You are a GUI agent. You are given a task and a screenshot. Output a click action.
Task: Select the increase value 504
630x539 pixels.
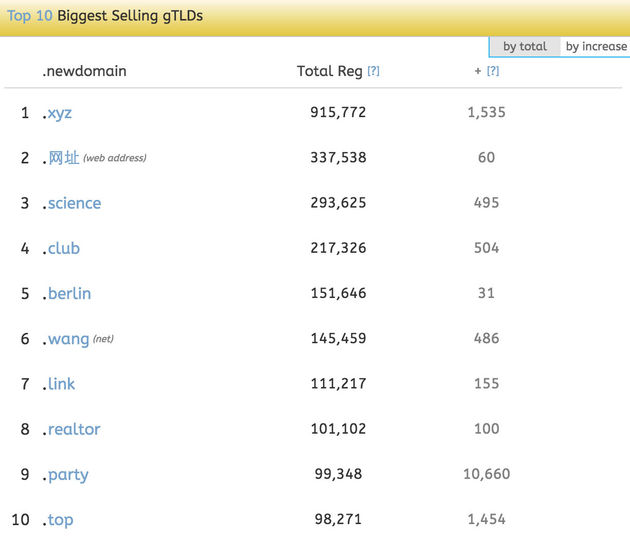486,248
